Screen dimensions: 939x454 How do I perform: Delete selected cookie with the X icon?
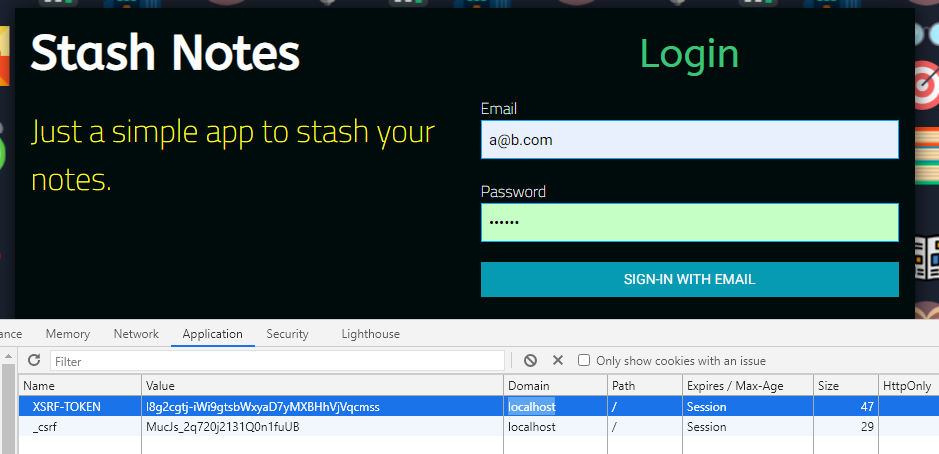(x=558, y=360)
